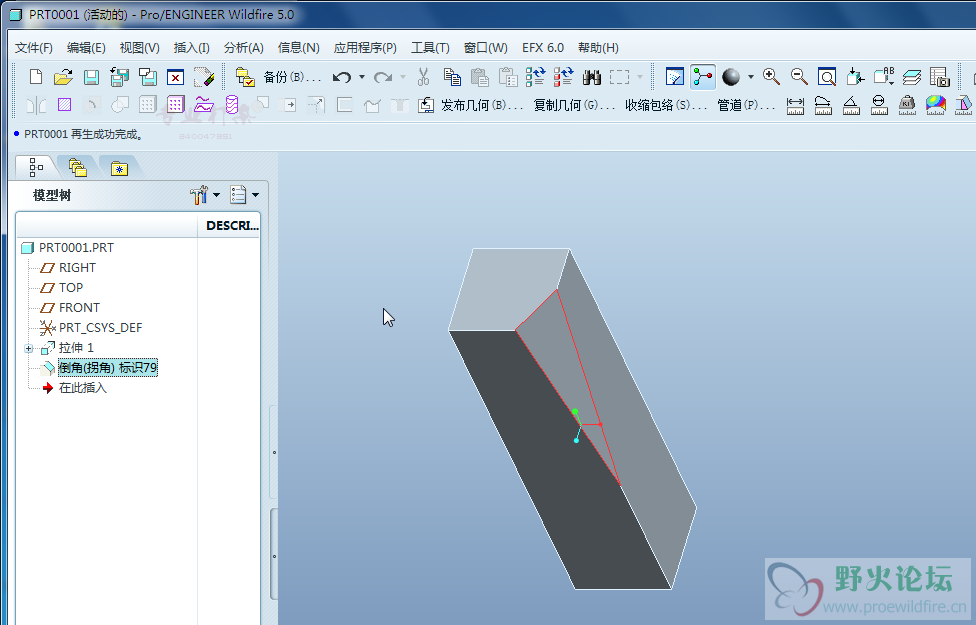Open the 分析(A) menu
This screenshot has width=976, height=625.
(x=243, y=48)
